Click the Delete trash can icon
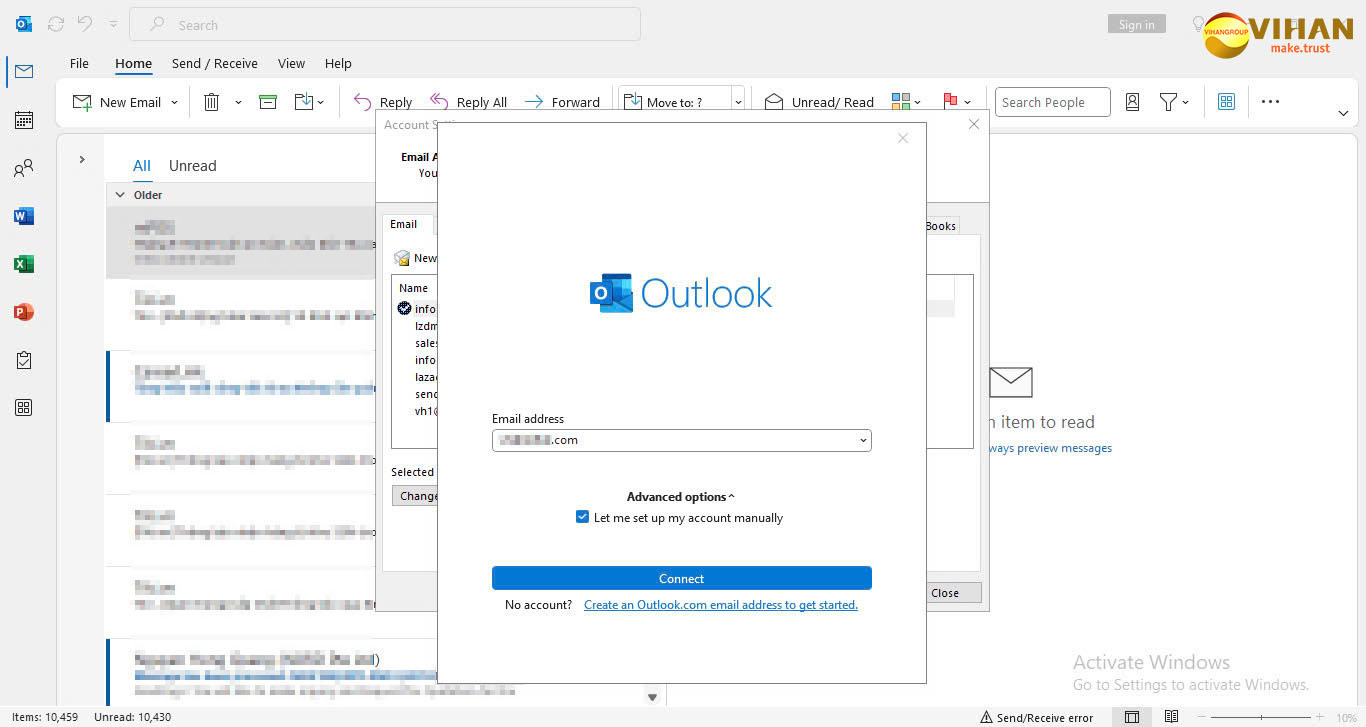Image resolution: width=1366 pixels, height=727 pixels. tap(212, 102)
